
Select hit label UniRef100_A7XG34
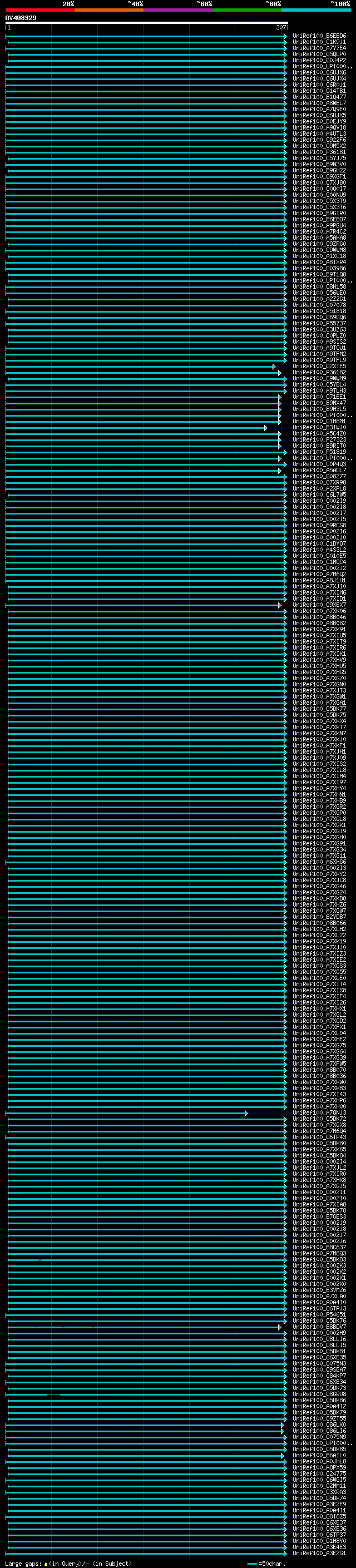coord(319,850)
